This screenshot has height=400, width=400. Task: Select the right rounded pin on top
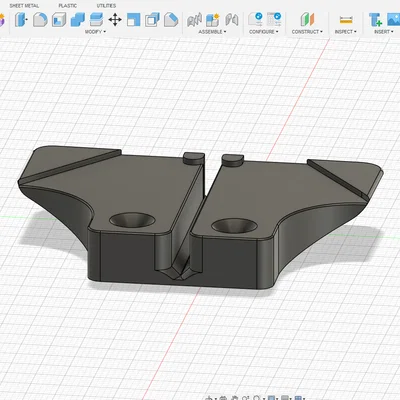tap(233, 159)
